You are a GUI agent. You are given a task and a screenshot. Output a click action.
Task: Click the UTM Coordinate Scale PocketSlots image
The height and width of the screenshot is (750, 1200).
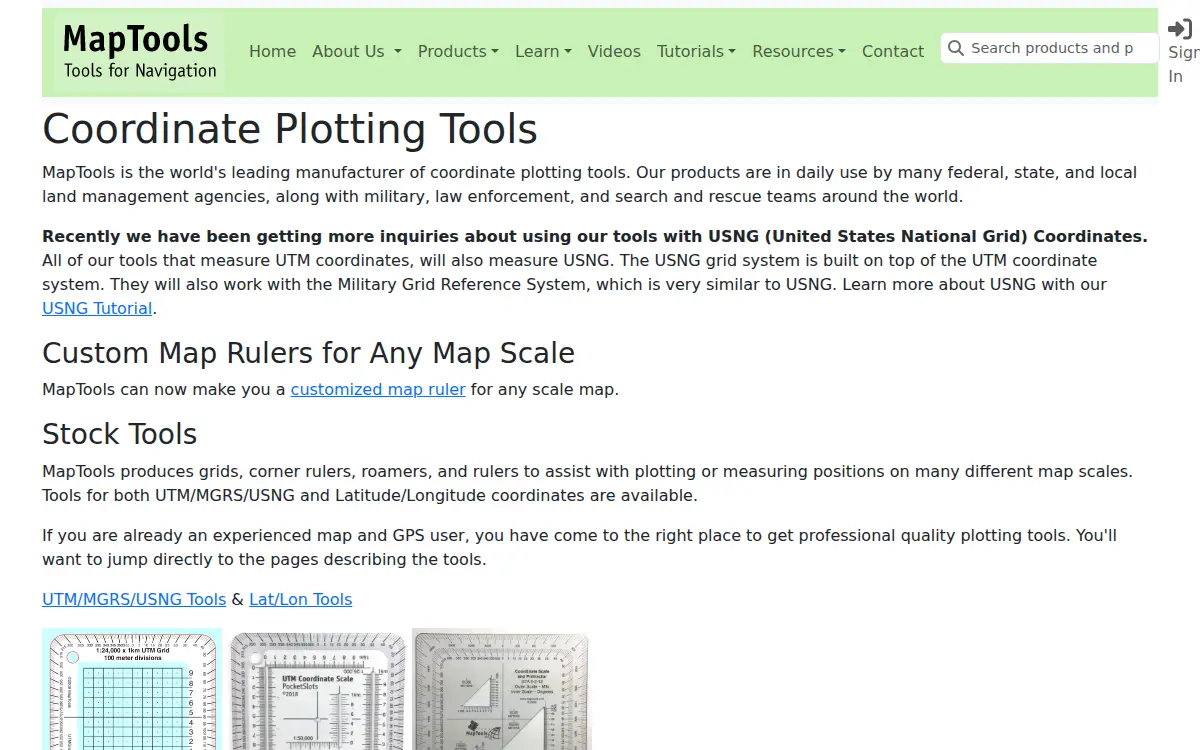(318, 690)
